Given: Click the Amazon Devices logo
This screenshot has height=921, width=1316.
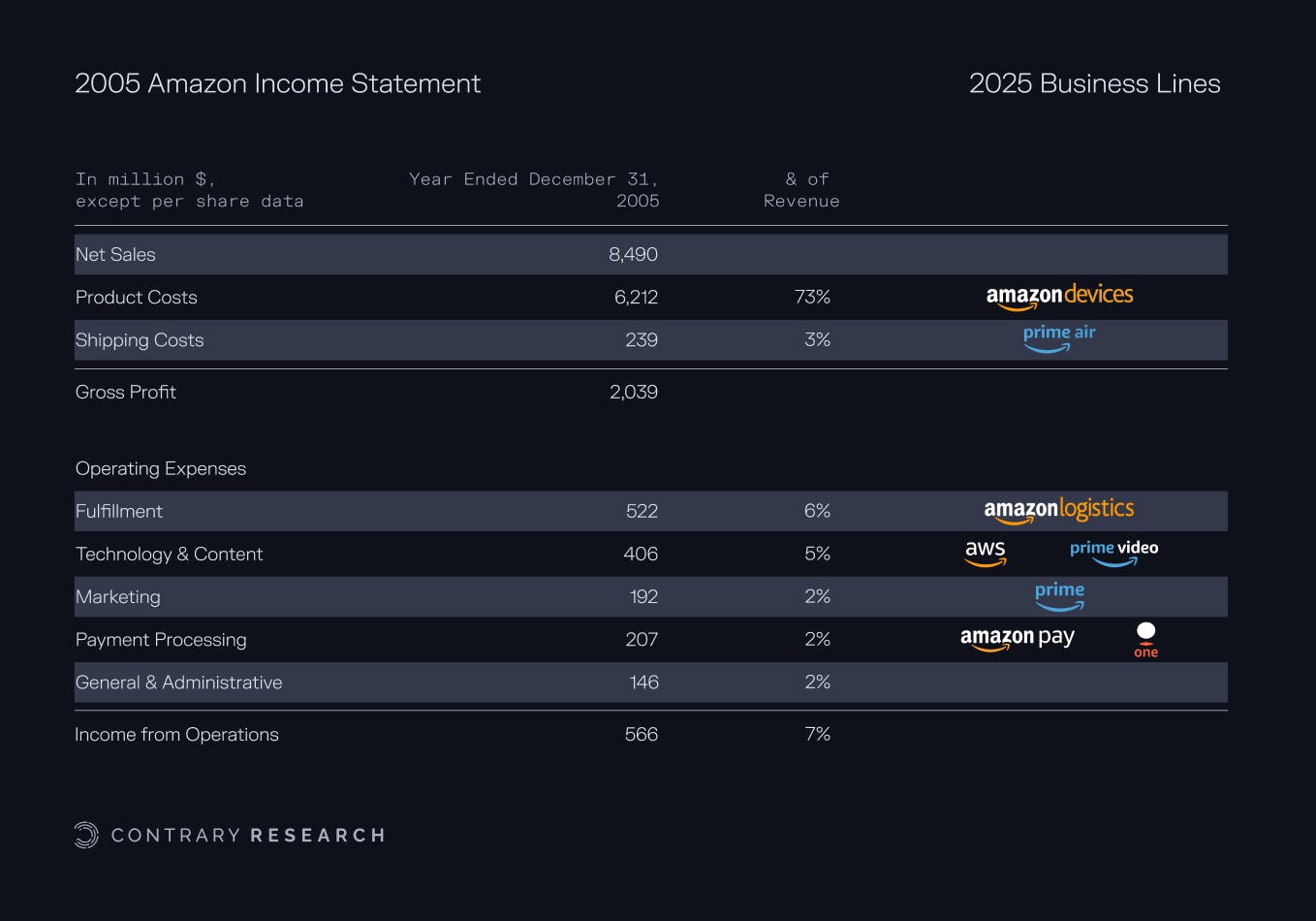Looking at the screenshot, I should coord(1059,297).
